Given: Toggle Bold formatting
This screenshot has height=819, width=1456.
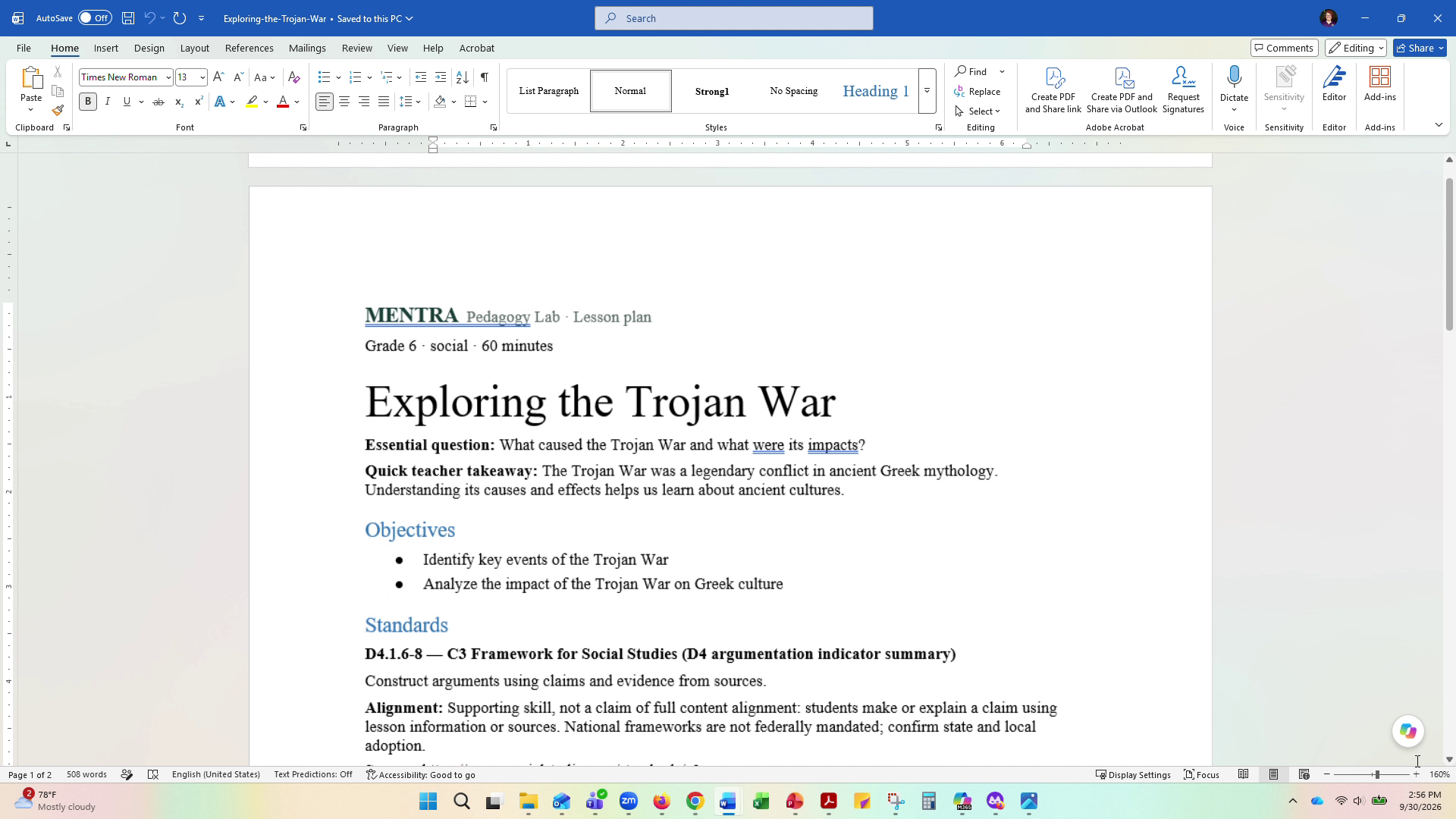Looking at the screenshot, I should click(x=88, y=102).
